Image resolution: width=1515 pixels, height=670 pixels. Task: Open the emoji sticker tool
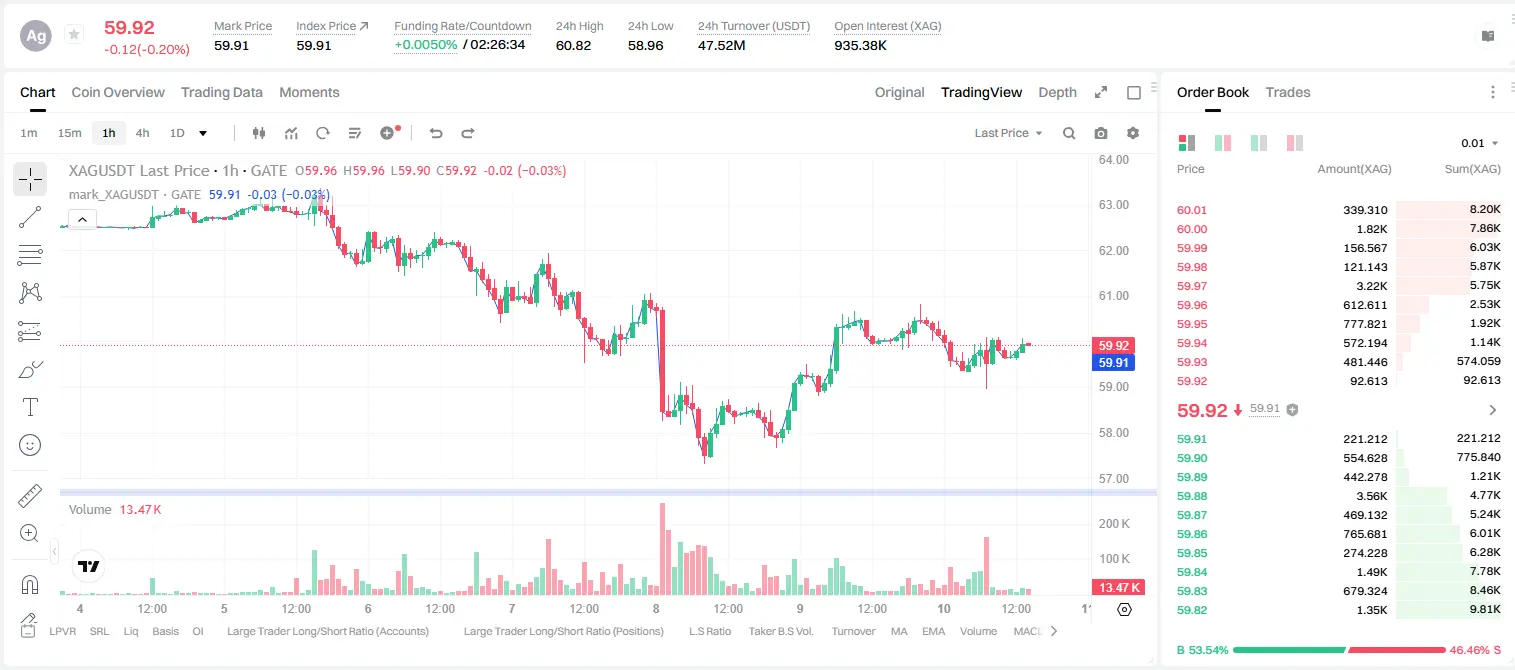[30, 445]
